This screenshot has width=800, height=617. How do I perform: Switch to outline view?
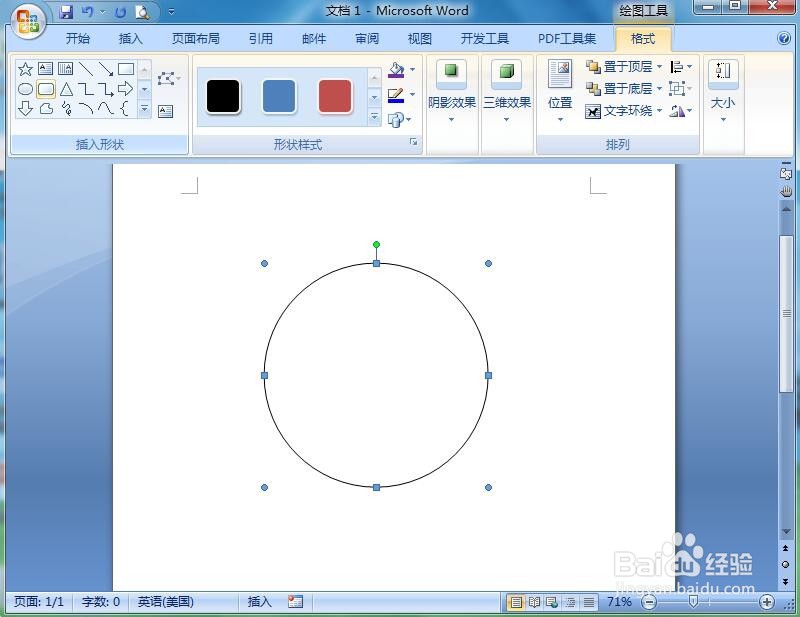pos(570,602)
